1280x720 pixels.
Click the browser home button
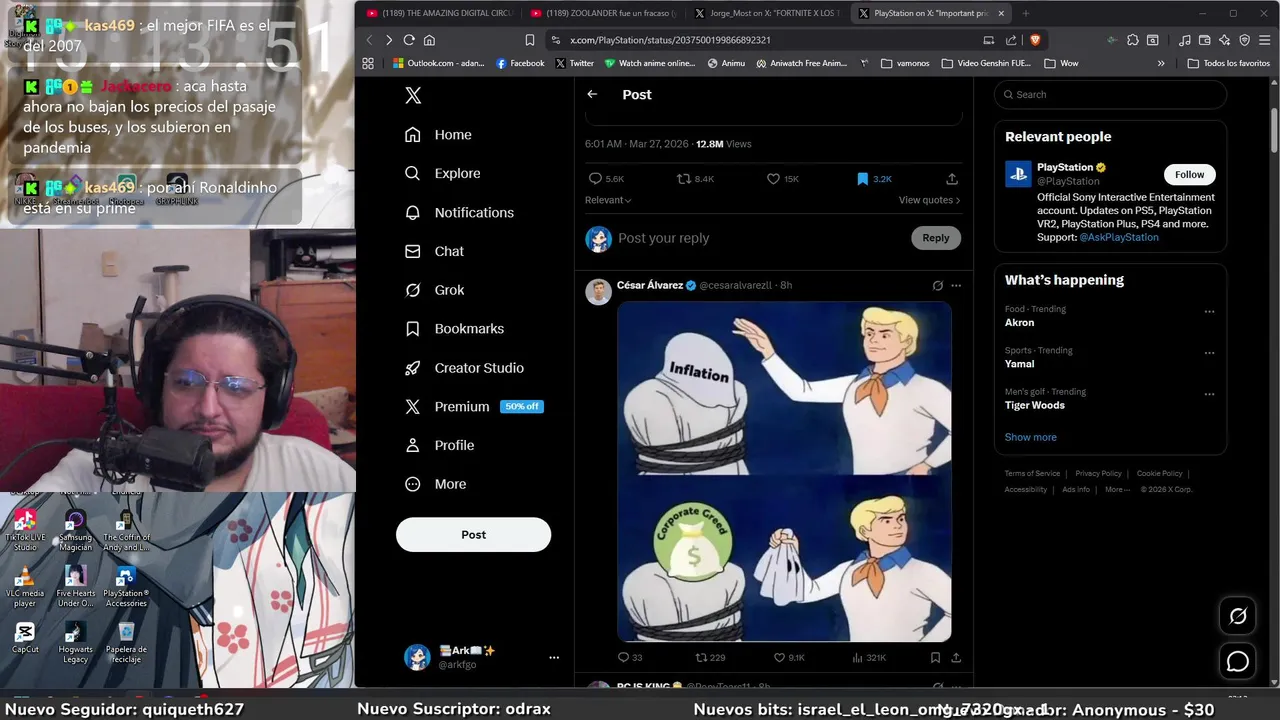tap(429, 40)
